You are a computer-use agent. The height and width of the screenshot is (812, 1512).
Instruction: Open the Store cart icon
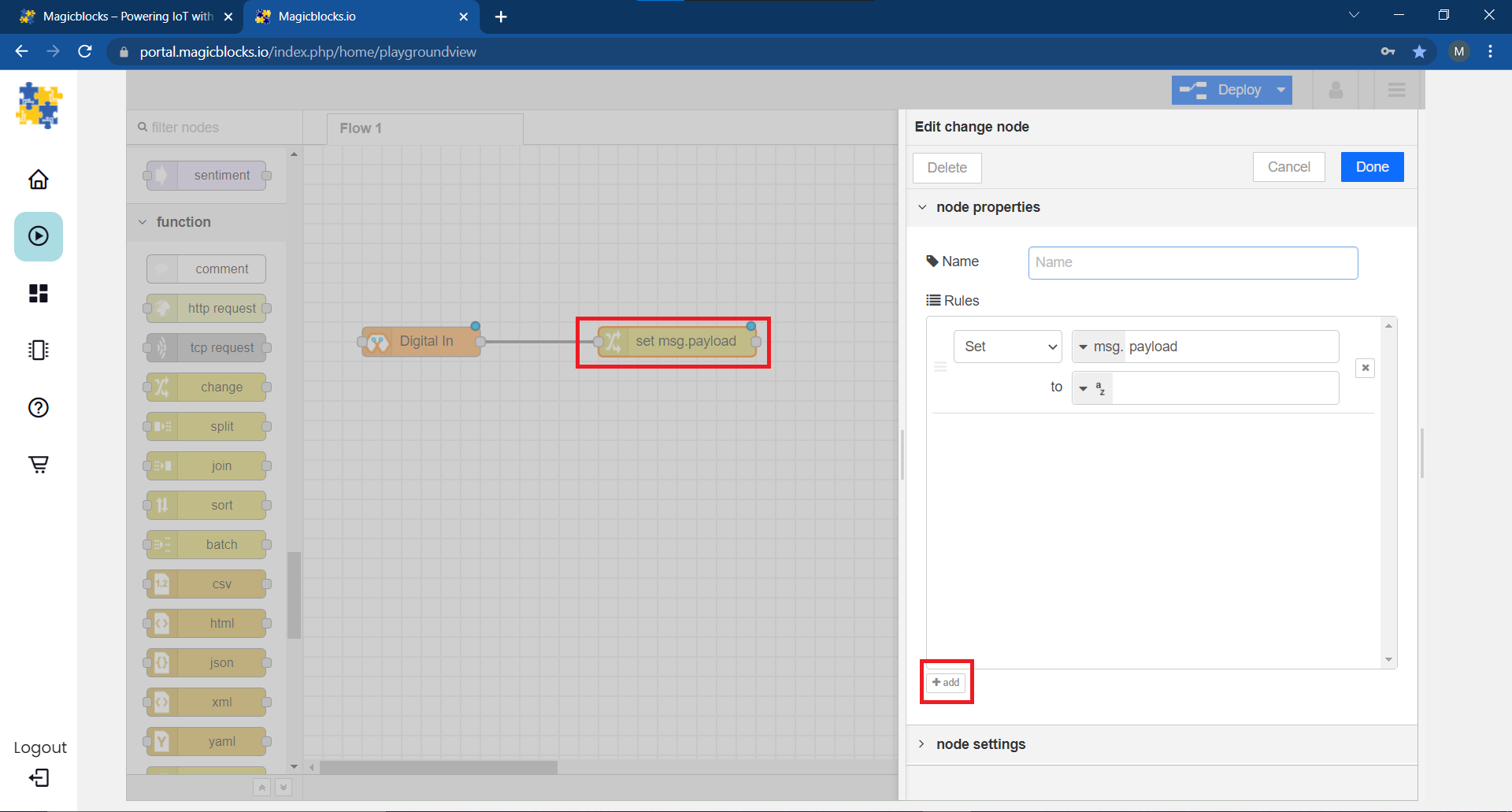click(x=38, y=465)
